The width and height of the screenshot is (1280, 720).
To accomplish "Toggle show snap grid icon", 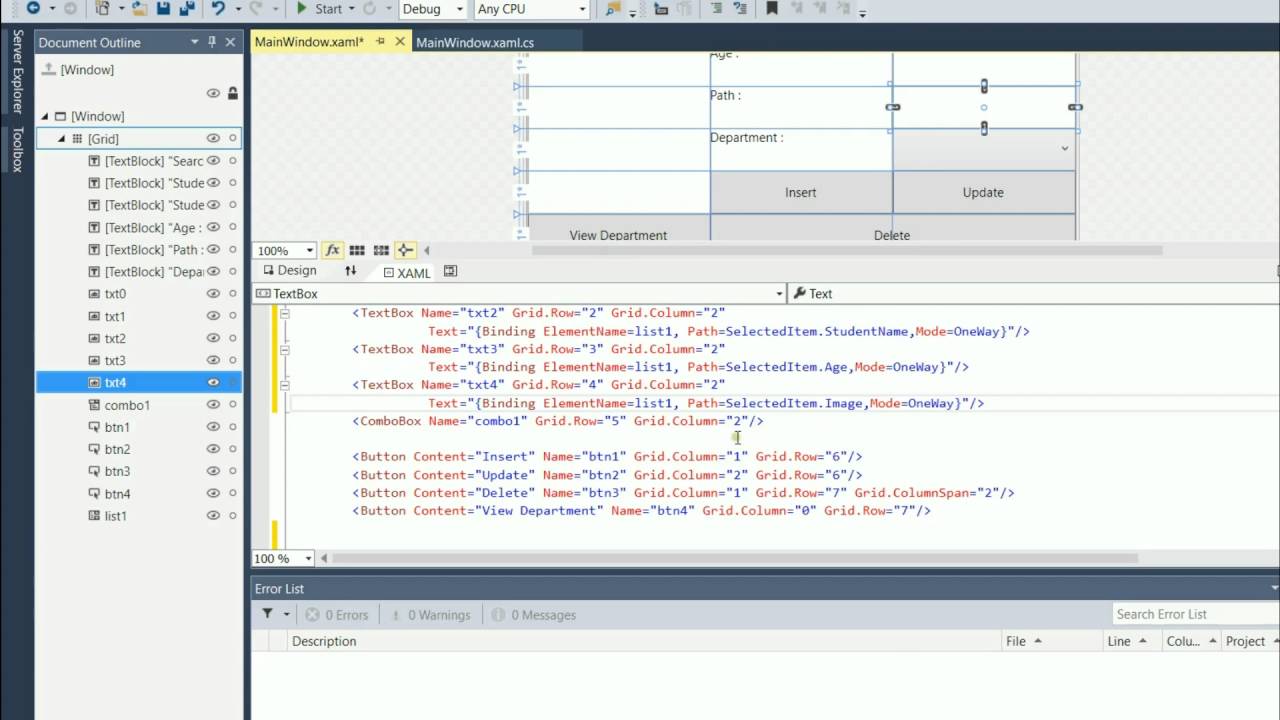I will pos(357,250).
